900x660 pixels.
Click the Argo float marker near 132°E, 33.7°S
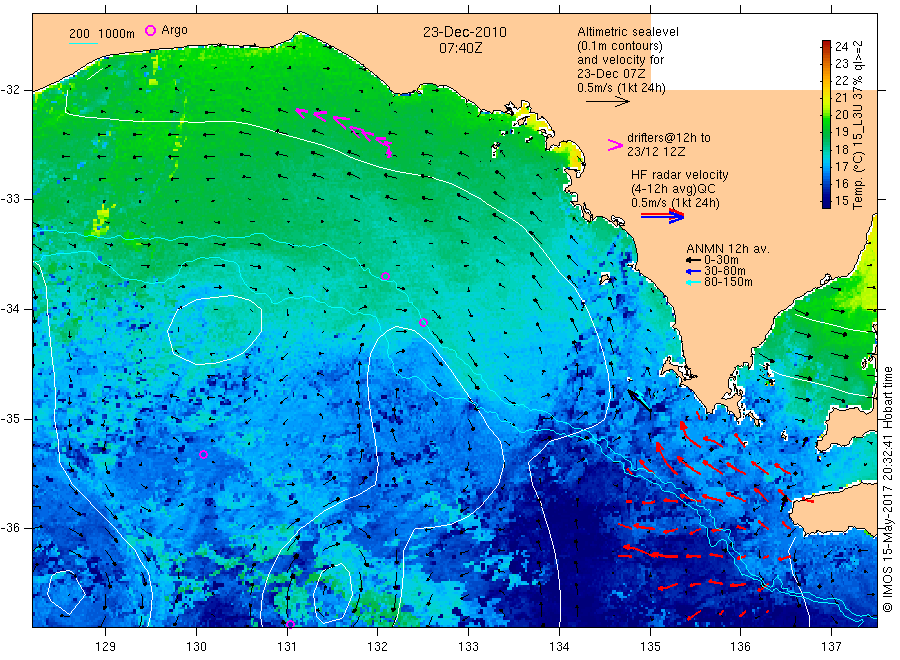pos(386,276)
